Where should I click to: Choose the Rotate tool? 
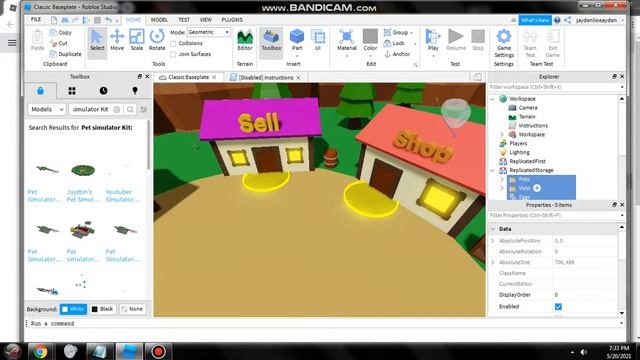(x=157, y=40)
